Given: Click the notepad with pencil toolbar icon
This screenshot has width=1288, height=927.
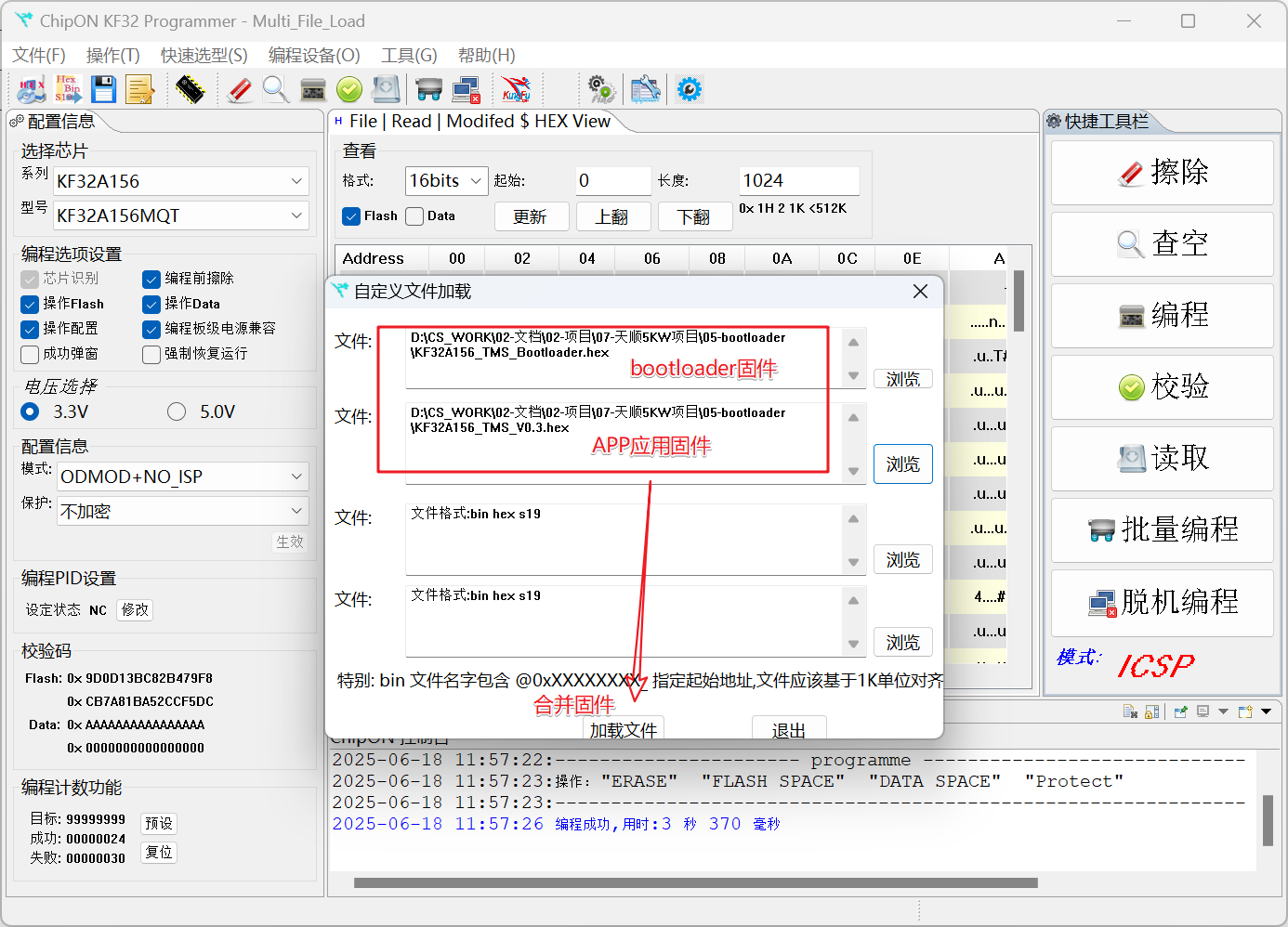Looking at the screenshot, I should [x=139, y=90].
